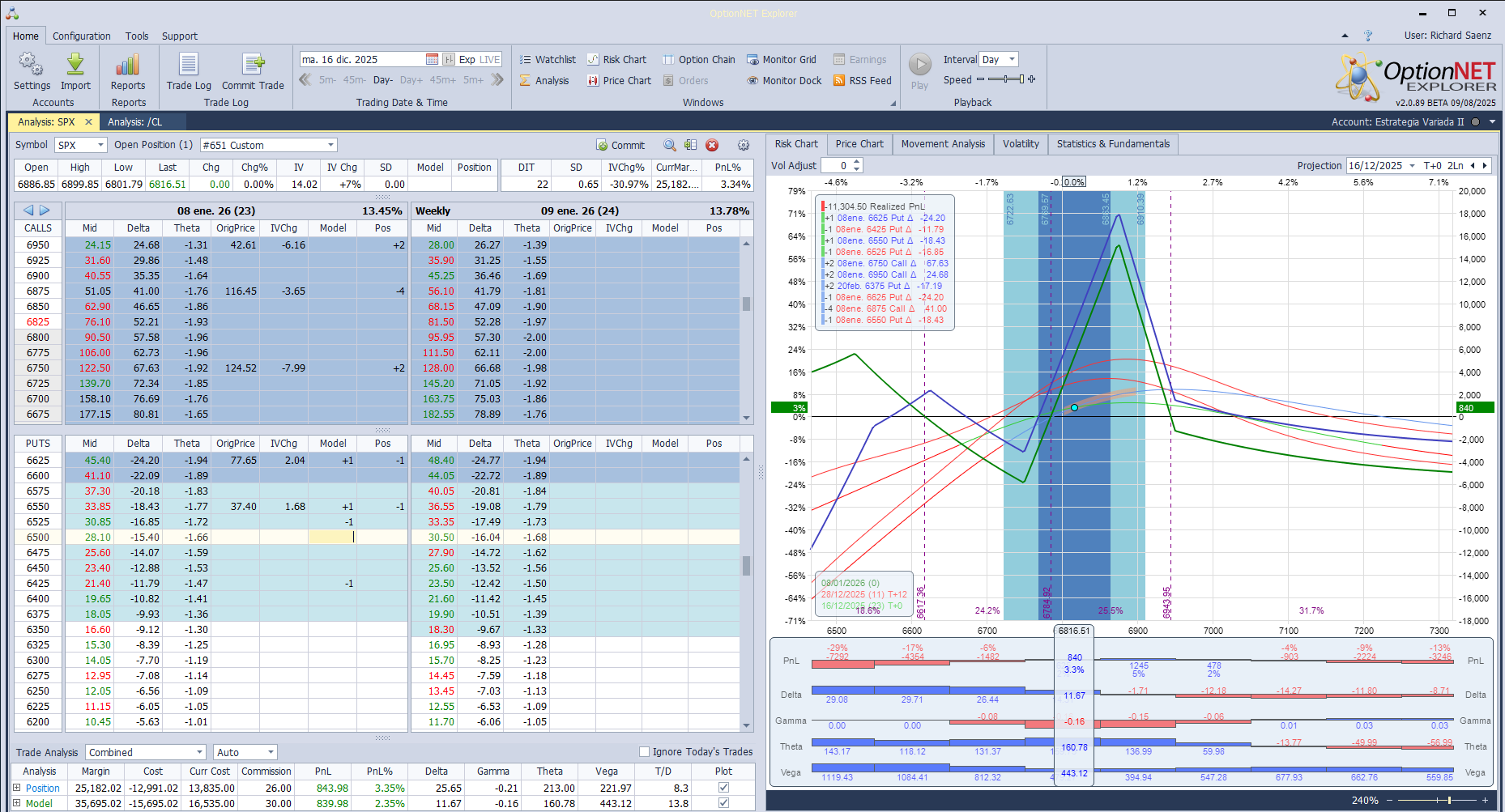1505x812 pixels.
Task: Click the LIVE button
Action: tap(490, 60)
